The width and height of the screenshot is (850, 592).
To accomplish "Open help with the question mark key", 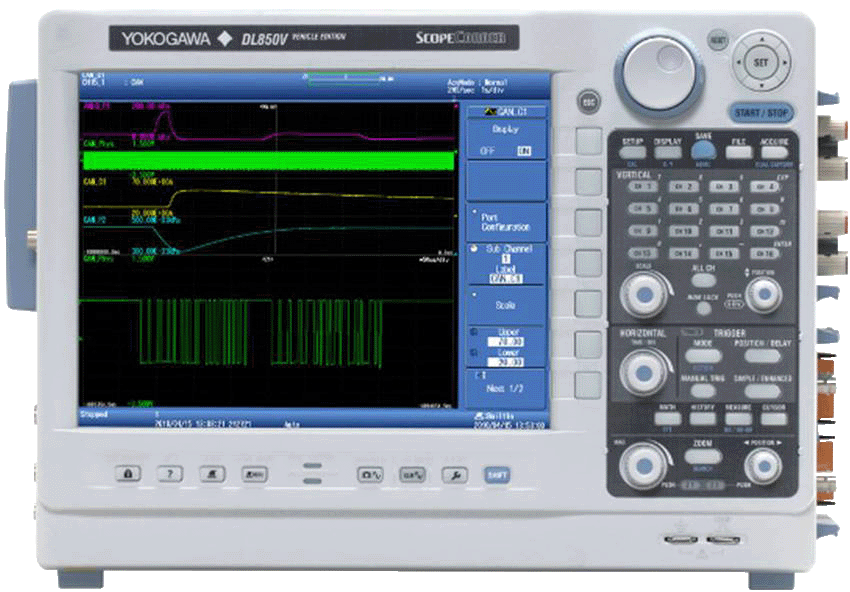I will tap(170, 474).
